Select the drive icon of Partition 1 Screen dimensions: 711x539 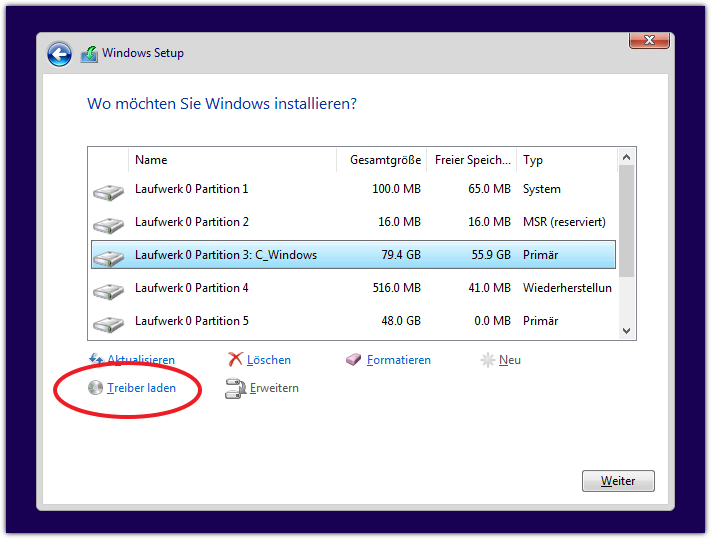(x=108, y=192)
